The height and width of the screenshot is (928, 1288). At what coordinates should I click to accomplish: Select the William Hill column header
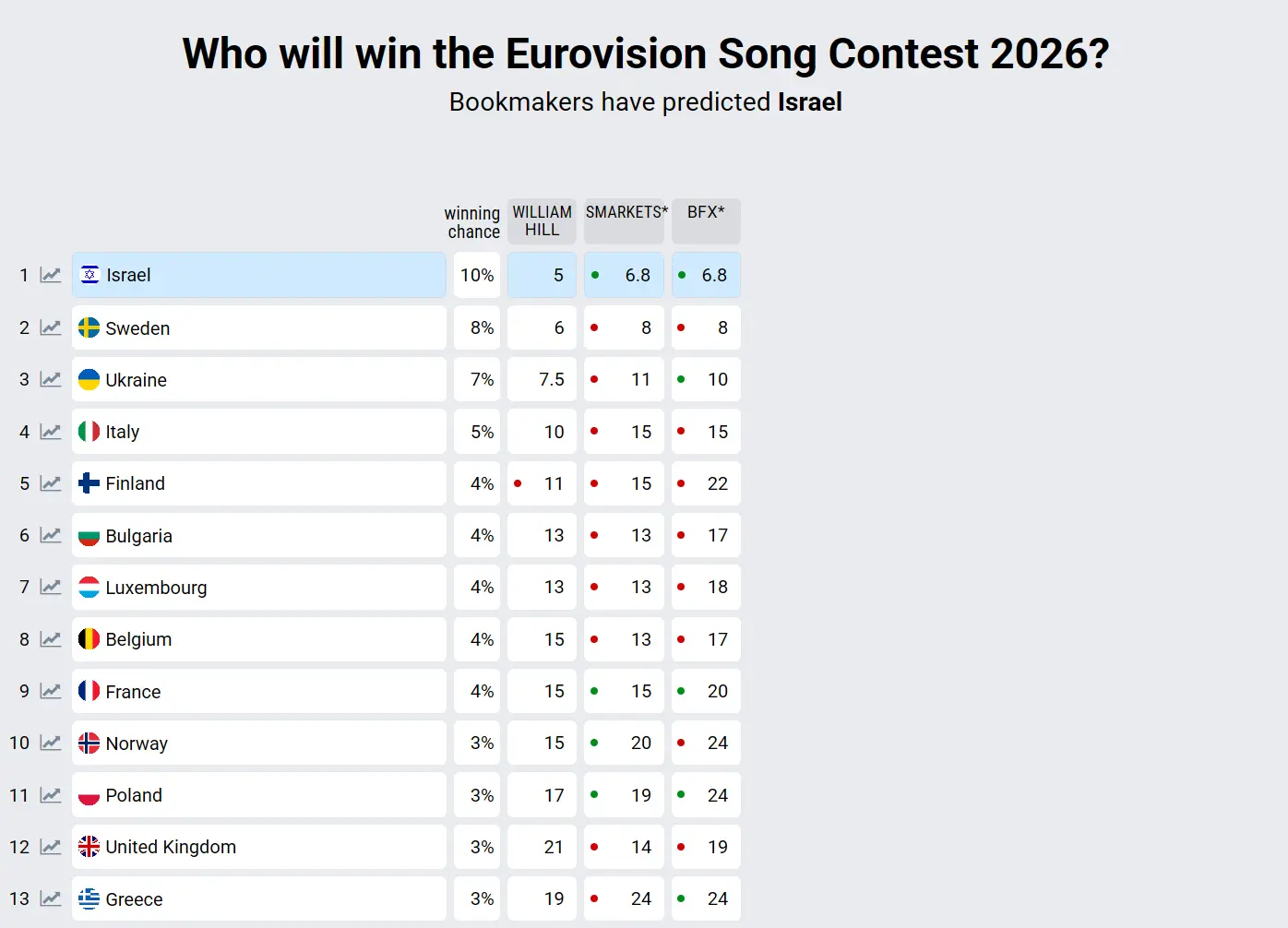pyautogui.click(x=542, y=221)
